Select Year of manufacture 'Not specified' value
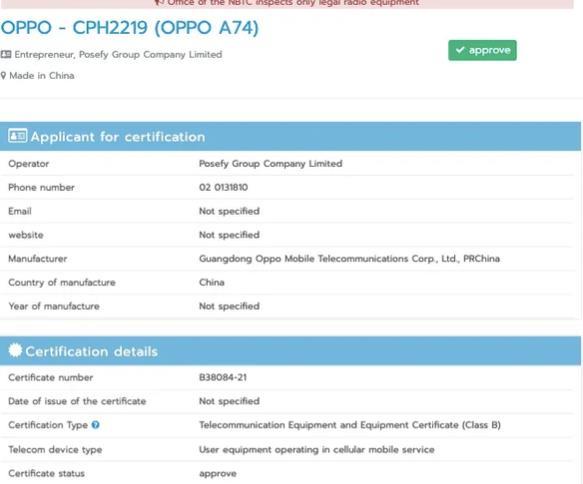Screen dimensions: 583x484 (x=229, y=306)
